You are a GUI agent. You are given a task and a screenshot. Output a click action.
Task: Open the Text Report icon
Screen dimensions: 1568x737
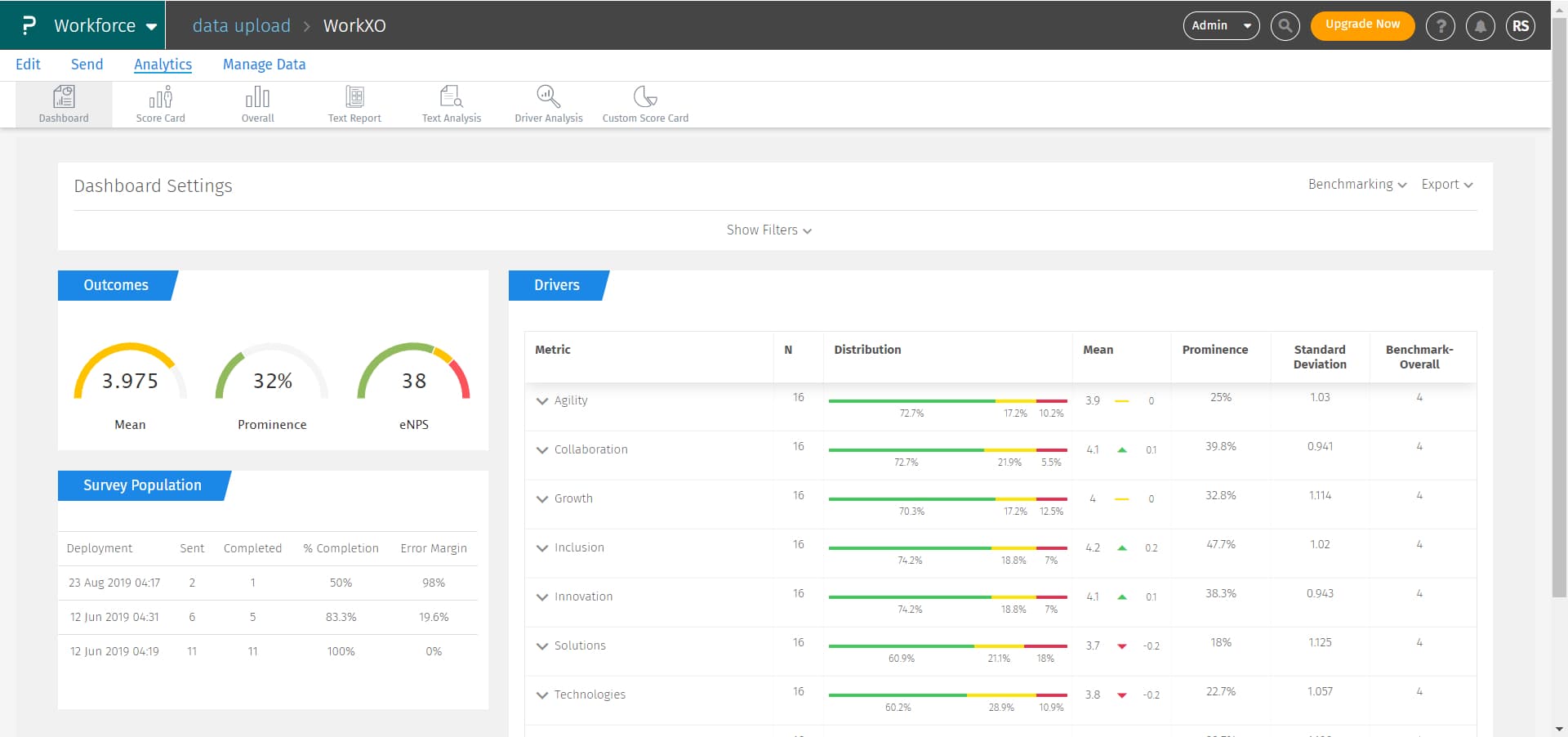[354, 98]
